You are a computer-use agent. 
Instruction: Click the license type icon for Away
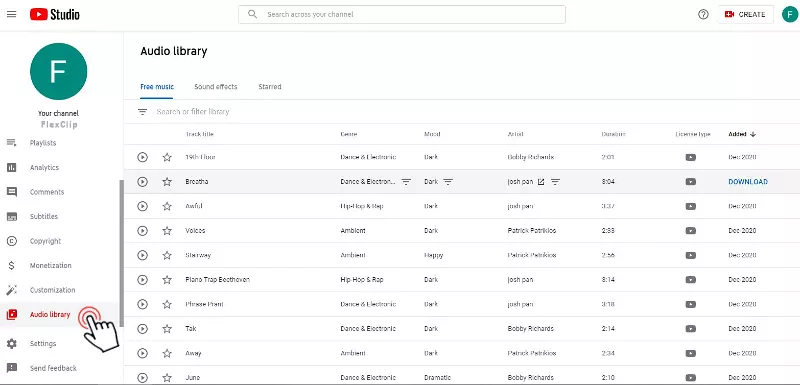click(691, 353)
